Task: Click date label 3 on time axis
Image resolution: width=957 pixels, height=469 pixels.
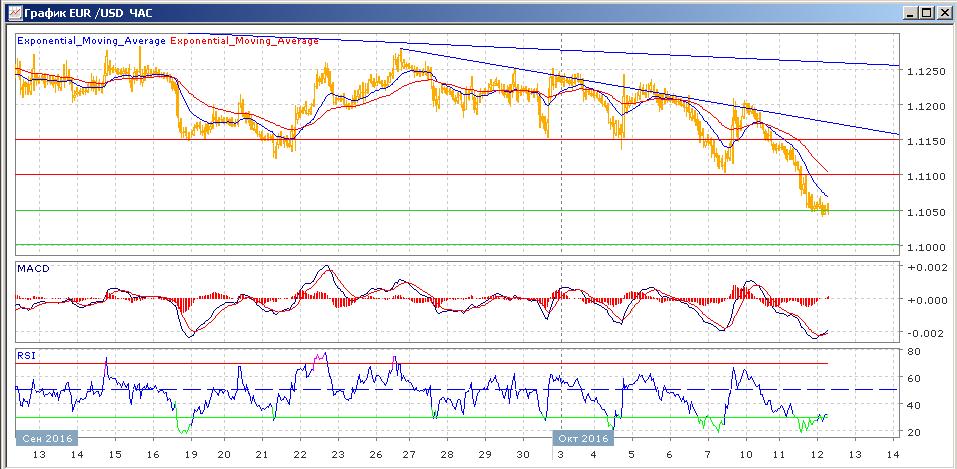Action: click(x=560, y=455)
